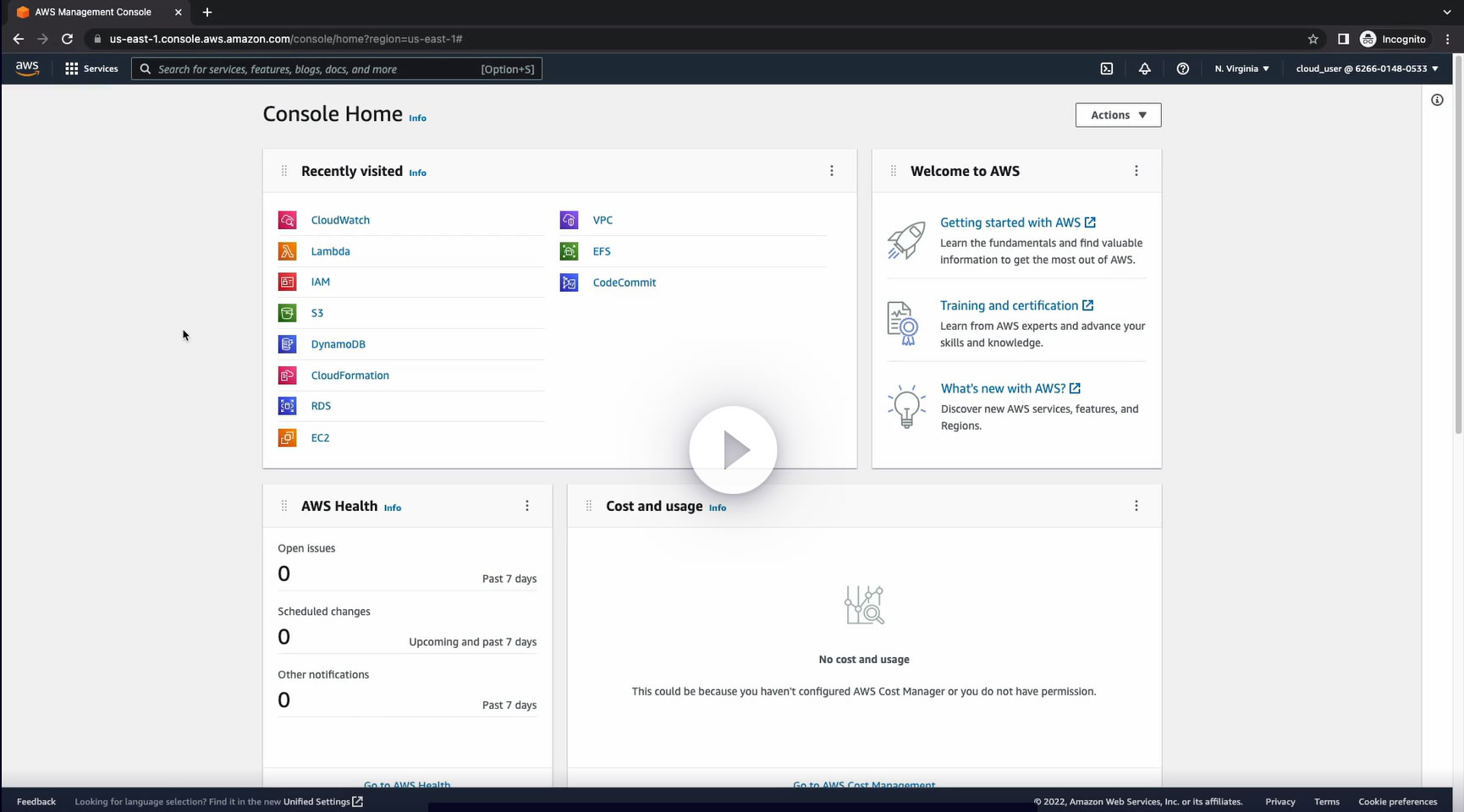The width and height of the screenshot is (1464, 812).
Task: Open the Lambda service icon
Action: coord(288,251)
